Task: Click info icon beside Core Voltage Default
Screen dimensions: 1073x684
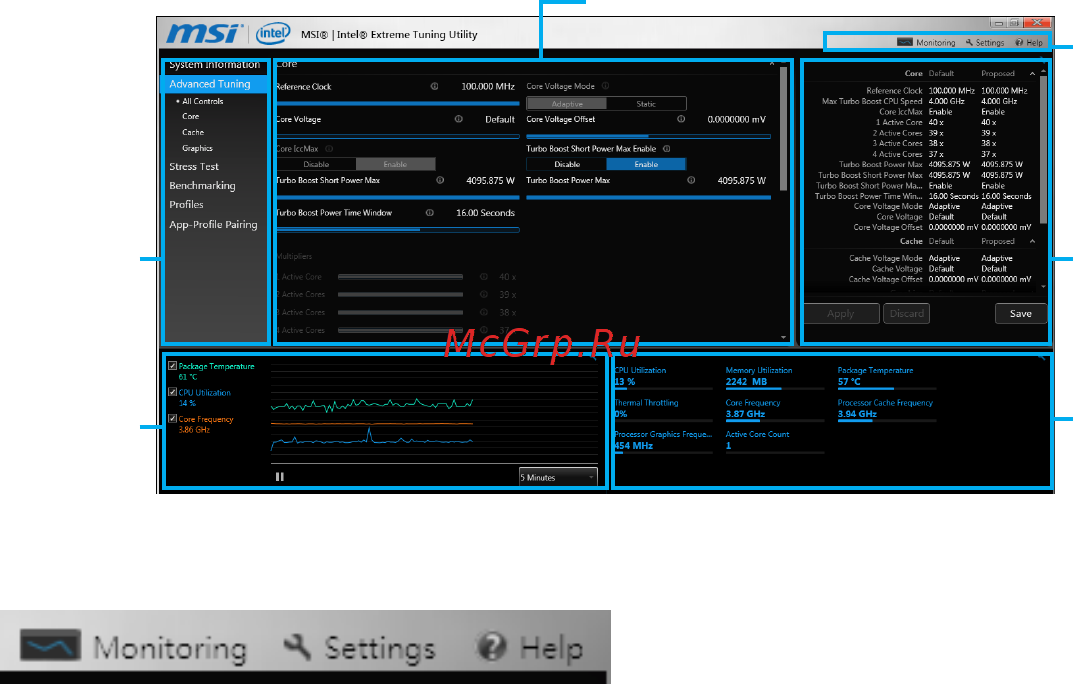Action: 458,119
